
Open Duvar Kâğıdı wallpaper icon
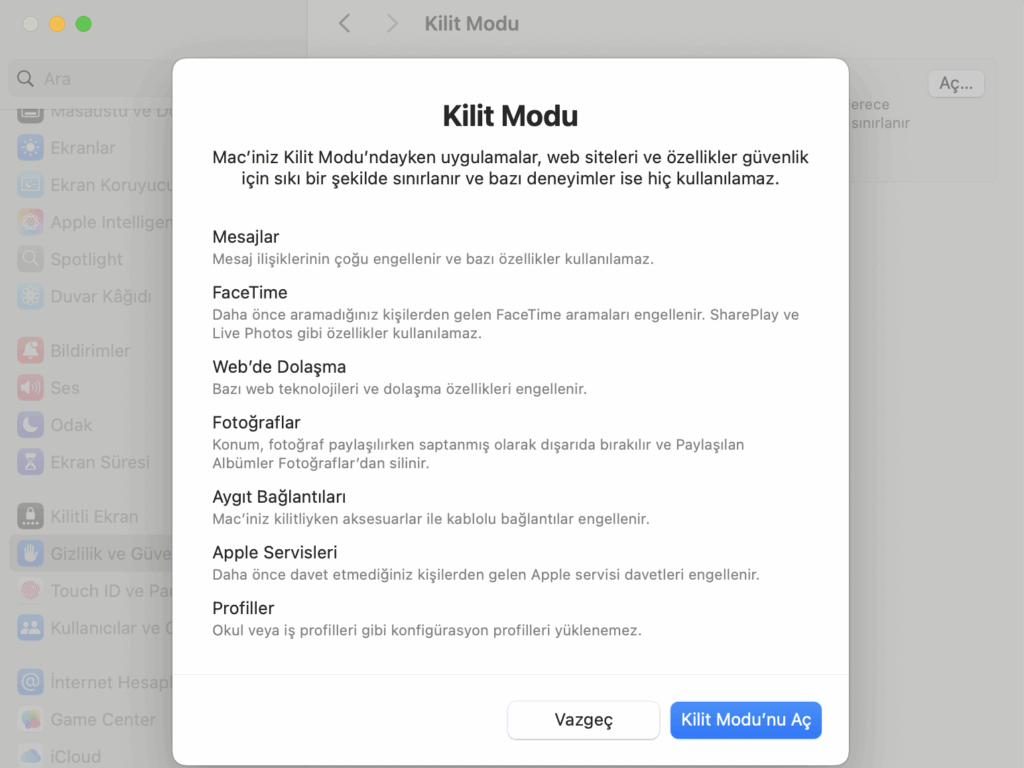(31, 296)
